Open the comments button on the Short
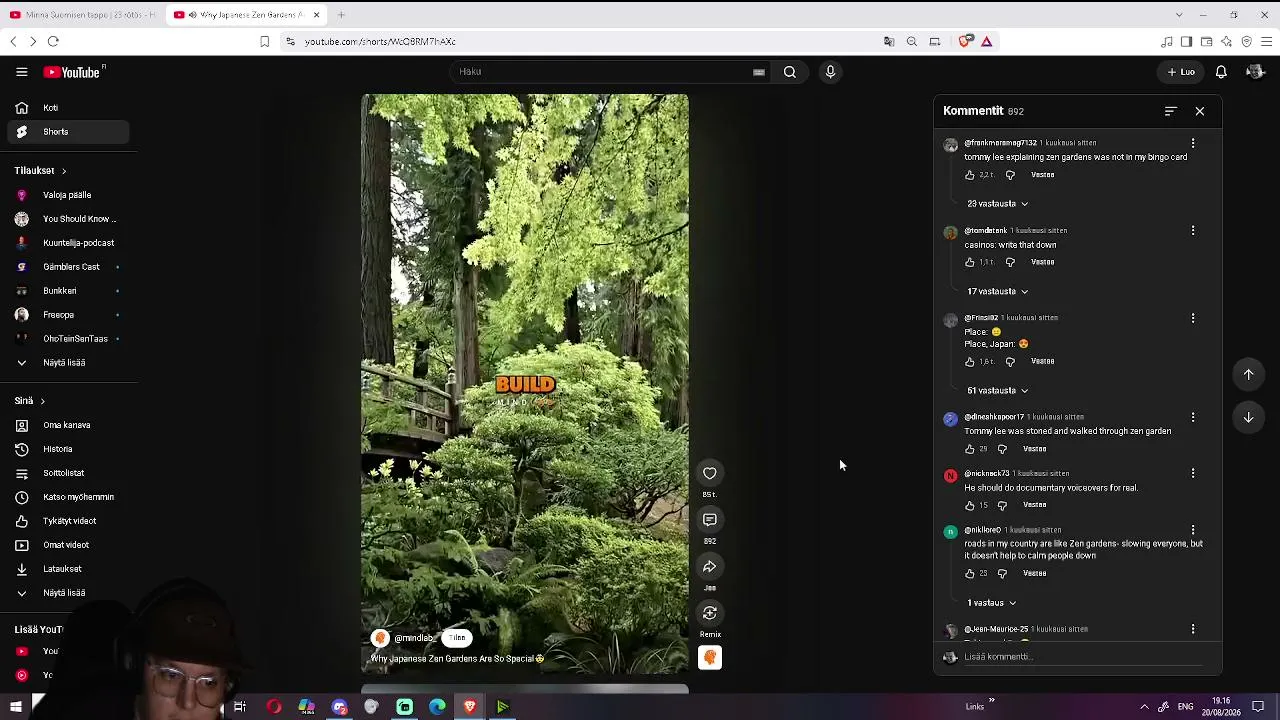 tap(710, 520)
